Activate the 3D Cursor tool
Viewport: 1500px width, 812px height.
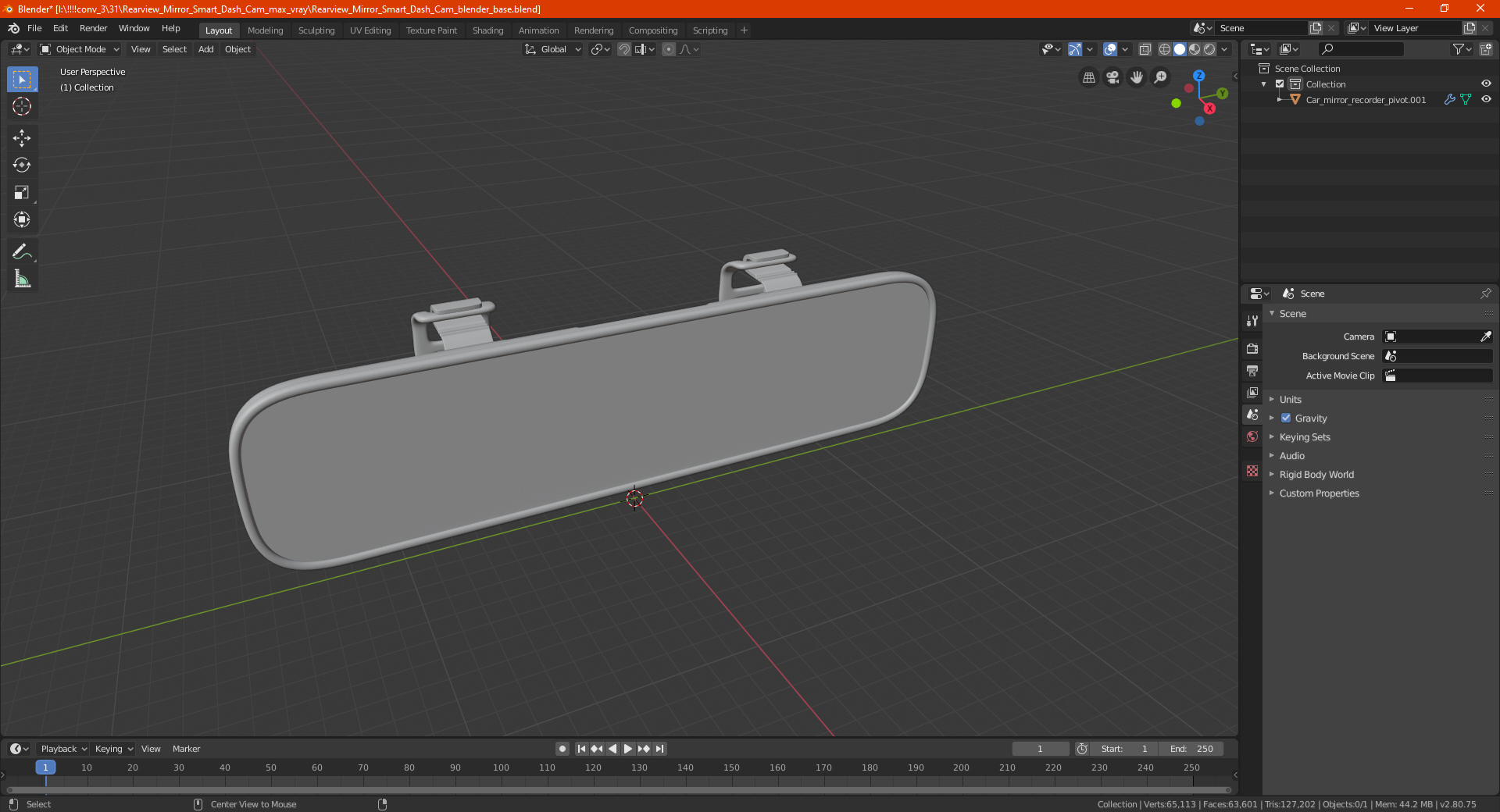(x=22, y=107)
